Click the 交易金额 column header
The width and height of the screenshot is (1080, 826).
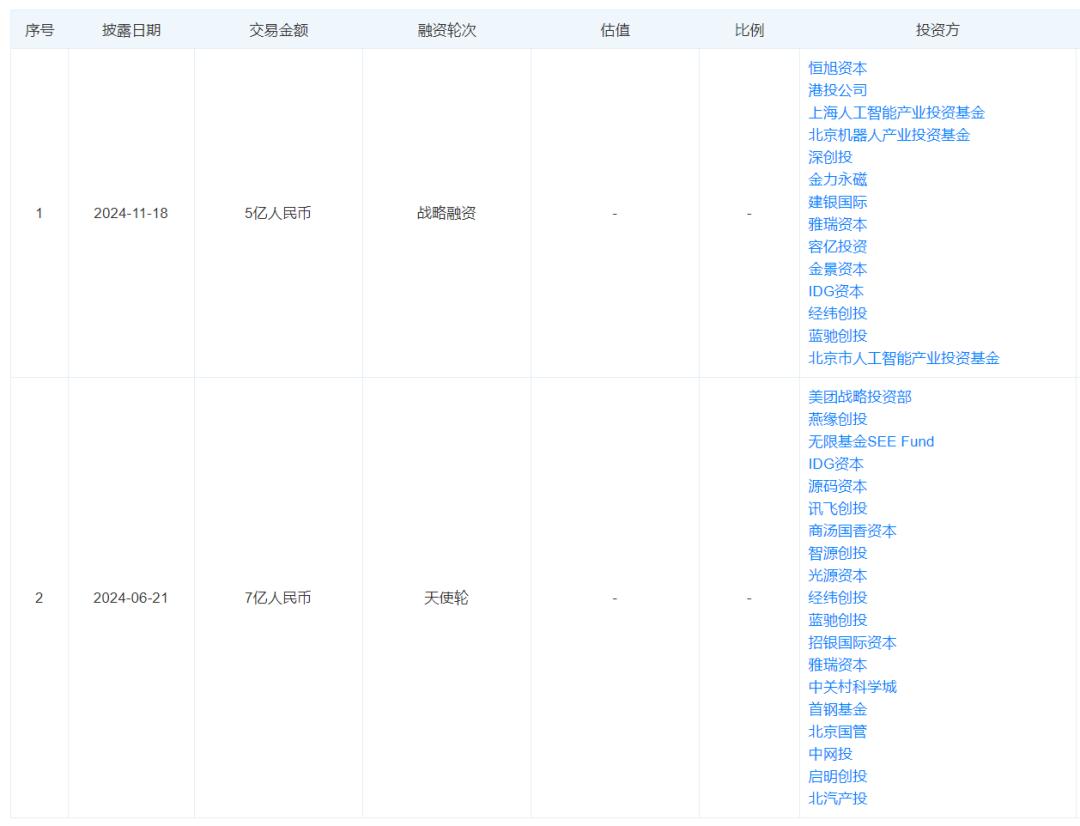278,30
